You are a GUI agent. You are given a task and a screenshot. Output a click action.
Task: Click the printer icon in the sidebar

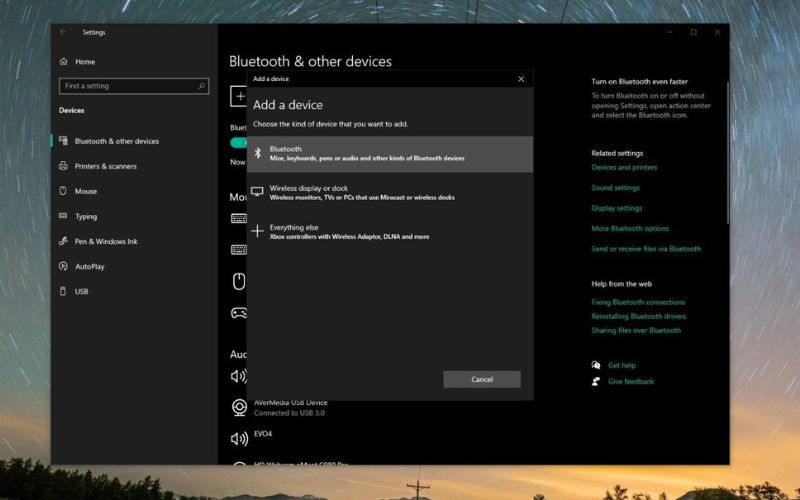[63, 165]
